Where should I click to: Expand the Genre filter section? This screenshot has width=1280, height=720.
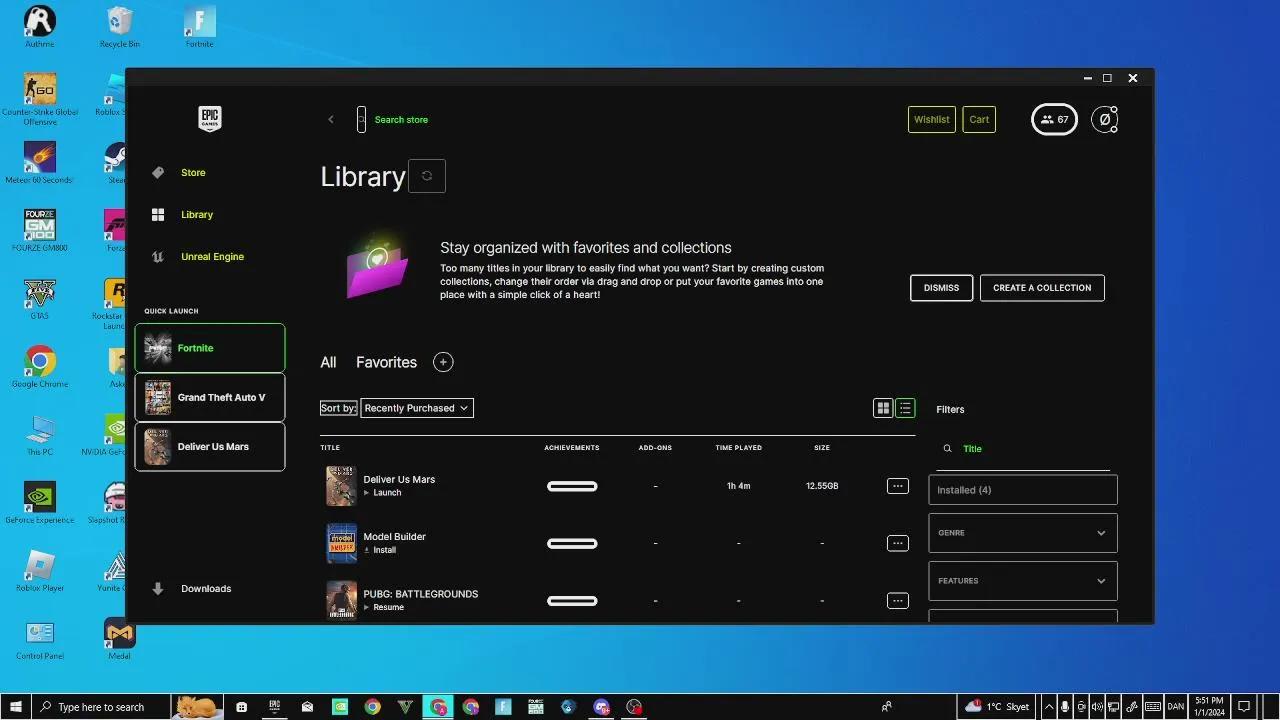coord(1022,533)
